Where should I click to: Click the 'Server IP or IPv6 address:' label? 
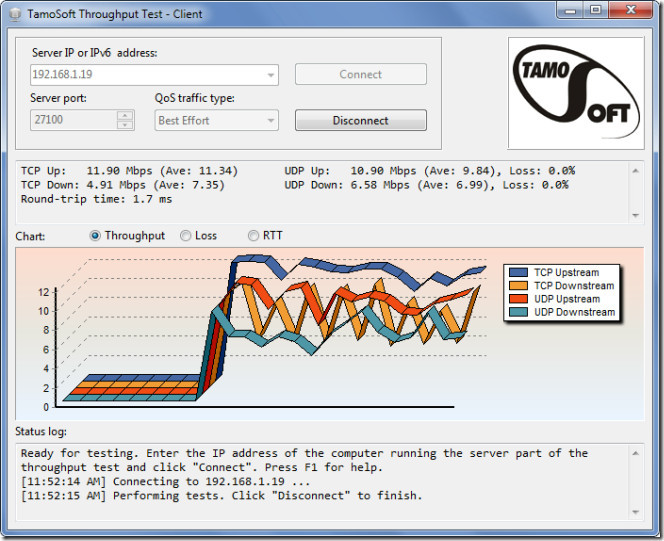pyautogui.click(x=94, y=53)
